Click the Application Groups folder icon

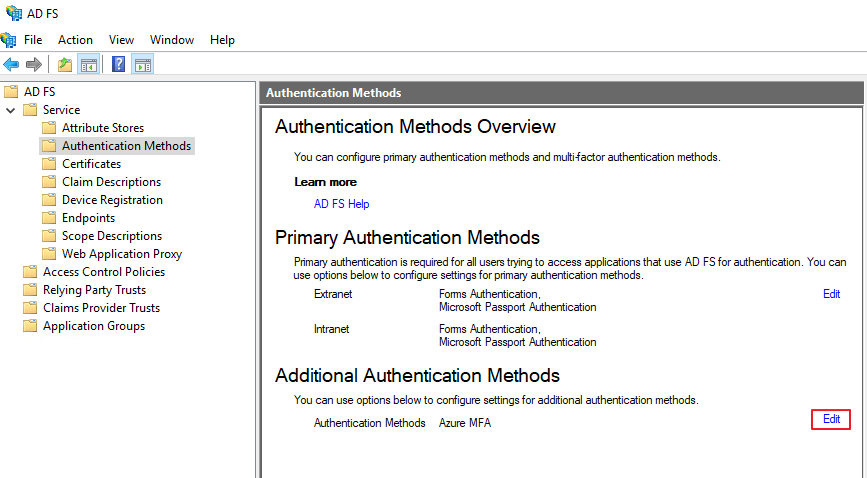point(30,326)
